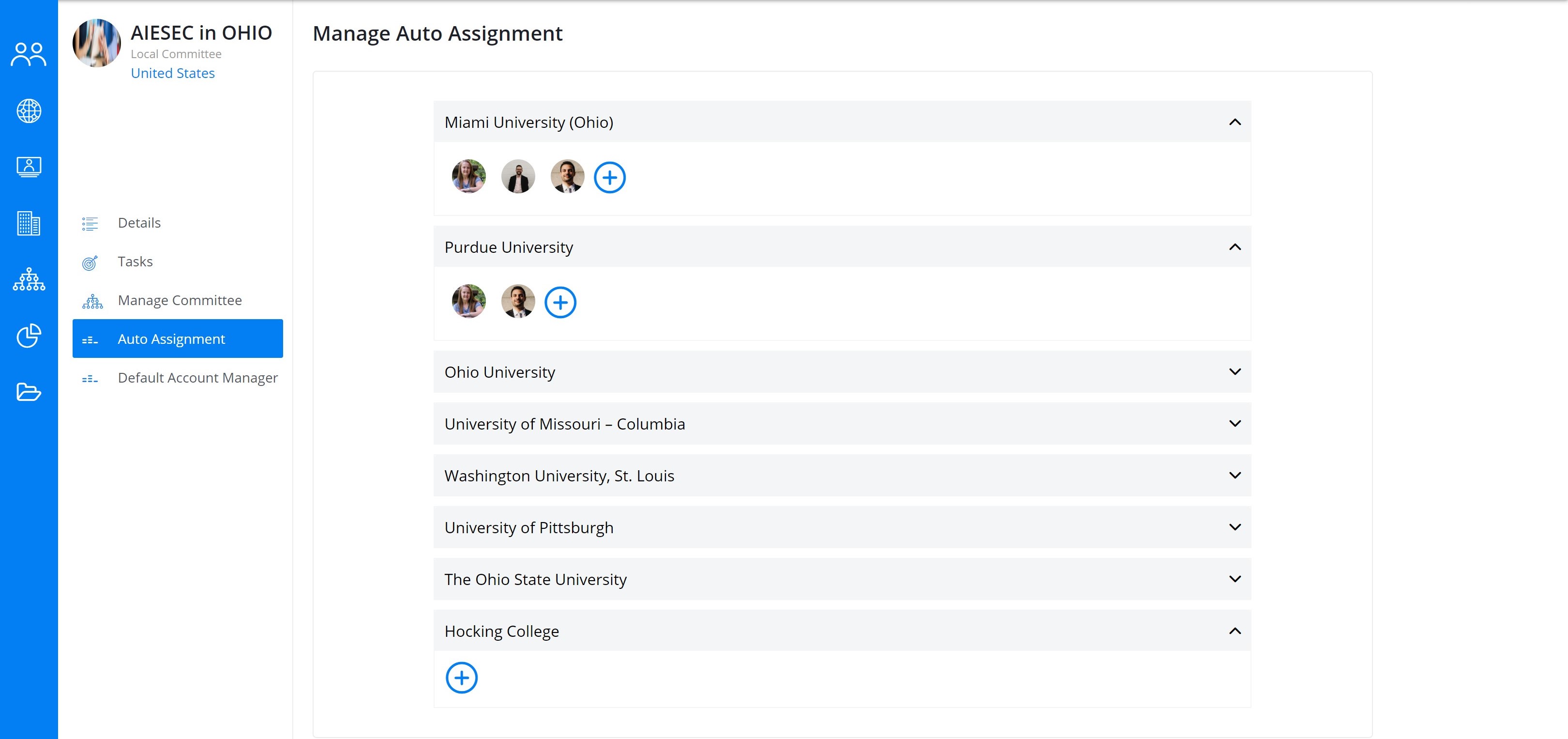
Task: Add a member to Hocking College
Action: coord(461,677)
